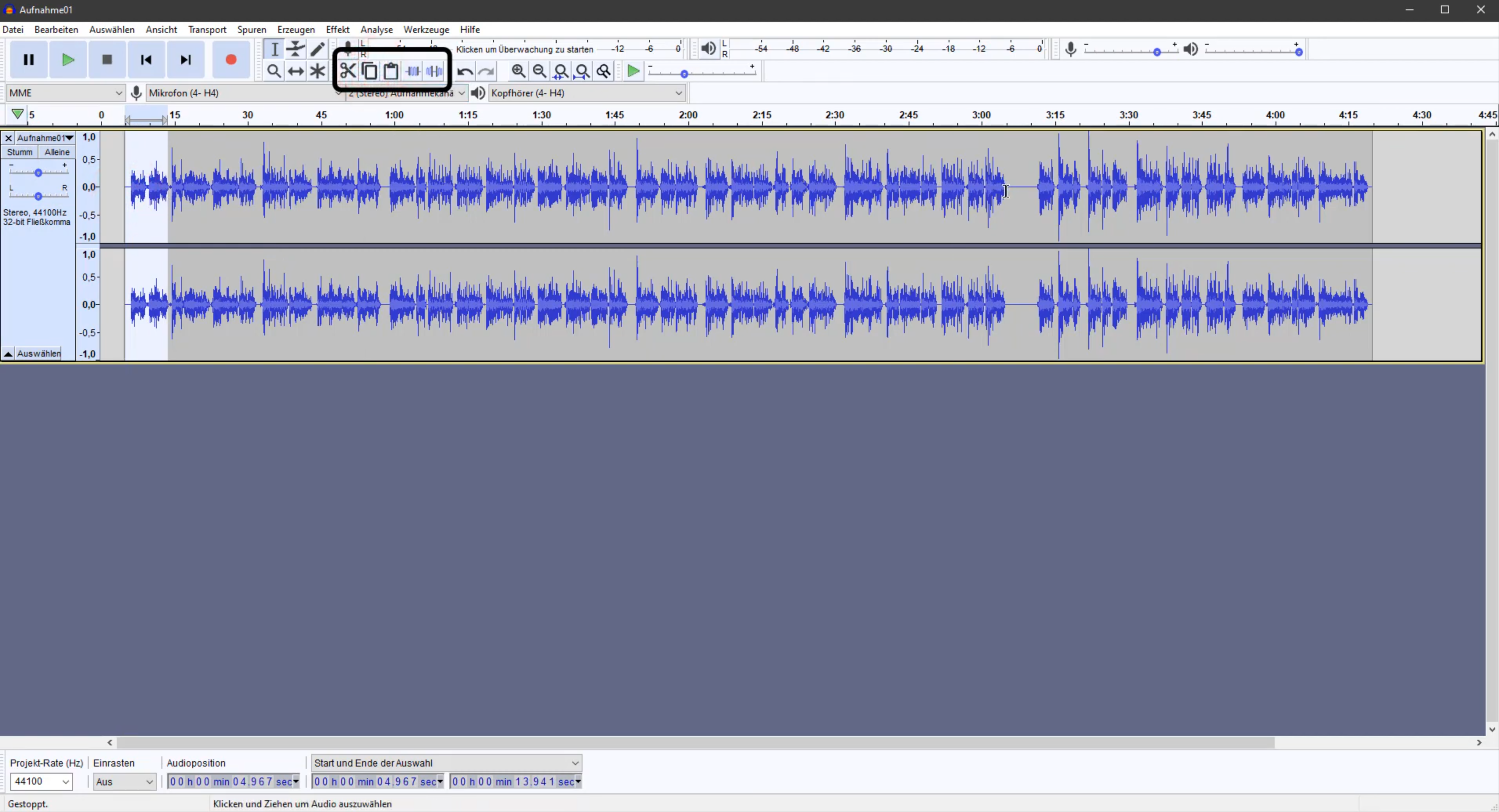Image resolution: width=1499 pixels, height=812 pixels.
Task: Click the Projekt-Rate 44100 field
Action: (x=41, y=781)
